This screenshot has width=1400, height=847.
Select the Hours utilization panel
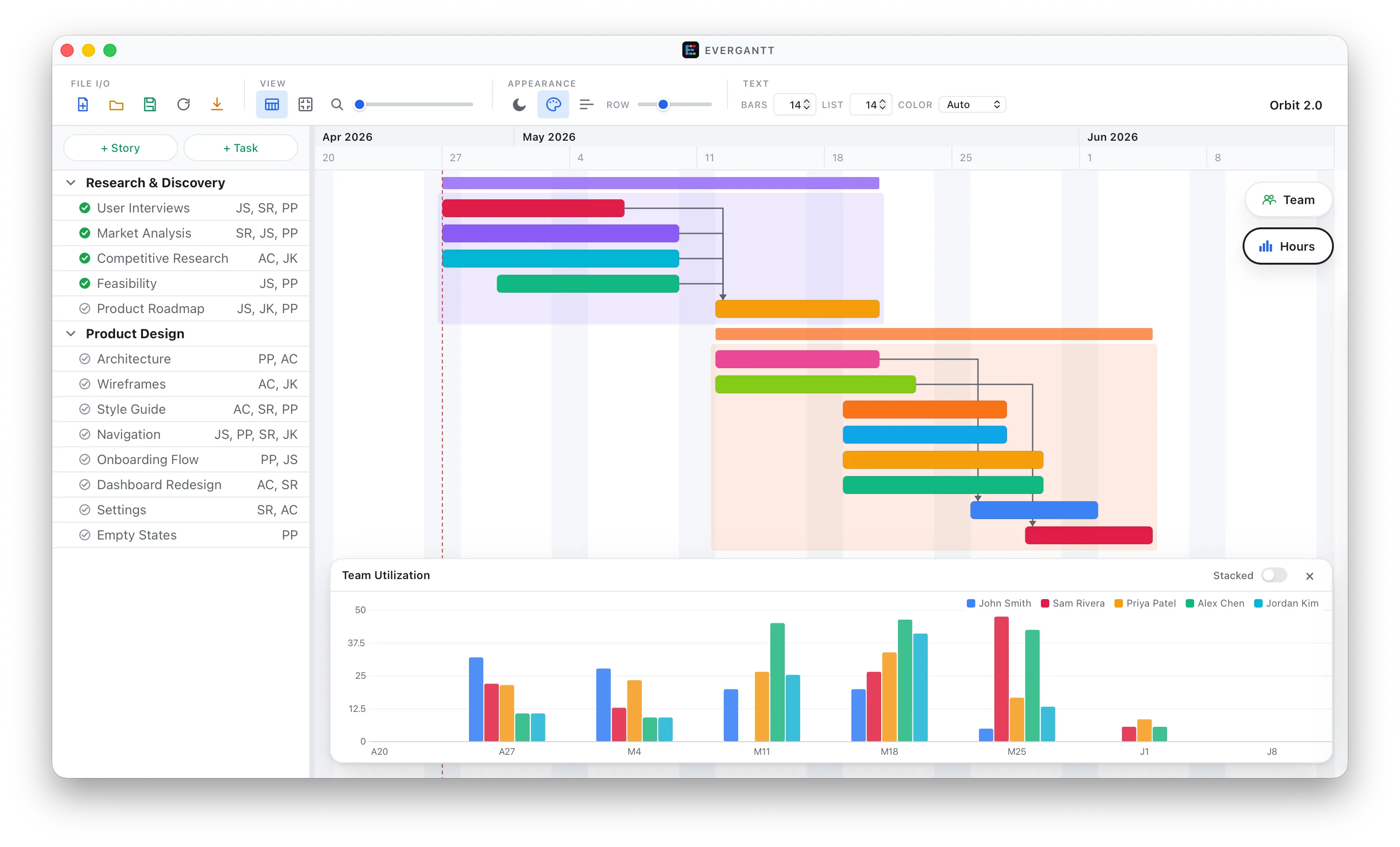pyautogui.click(x=1287, y=246)
